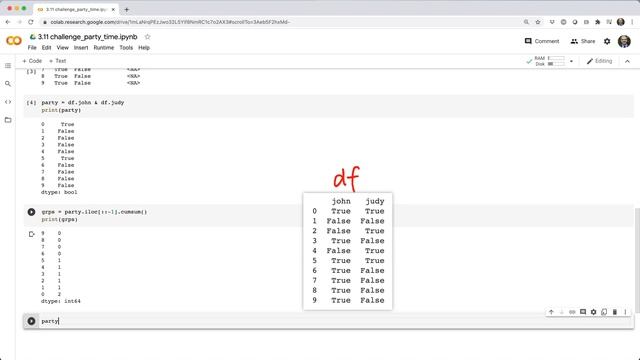640x360 pixels.
Task: Open the find and replace sidebar
Action: pos(8,84)
